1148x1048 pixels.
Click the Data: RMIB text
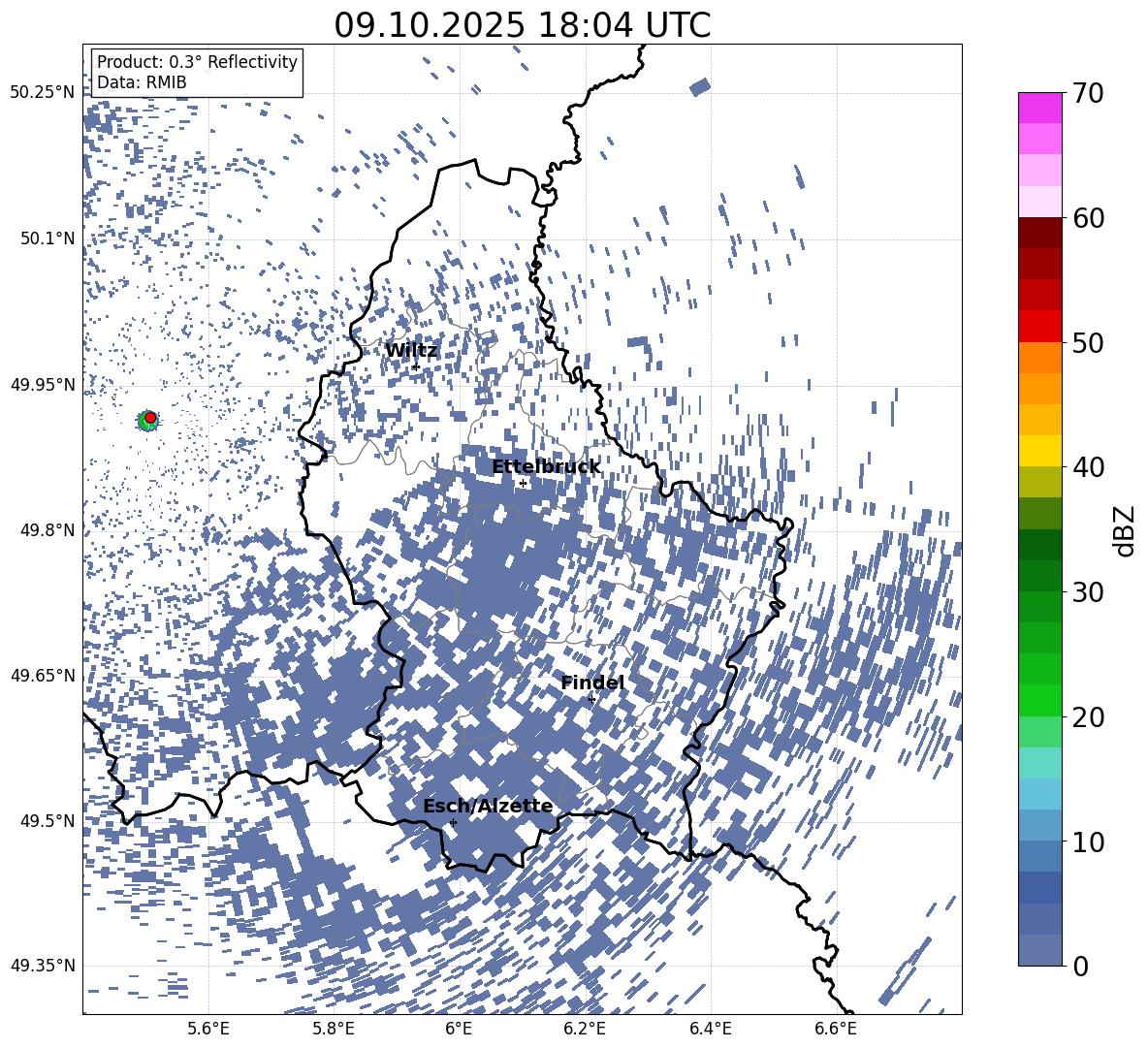(x=142, y=82)
